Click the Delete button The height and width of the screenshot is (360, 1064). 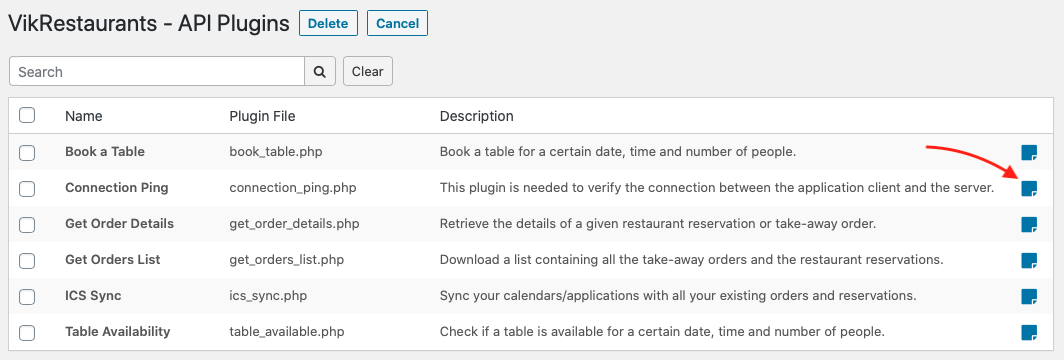(x=328, y=23)
